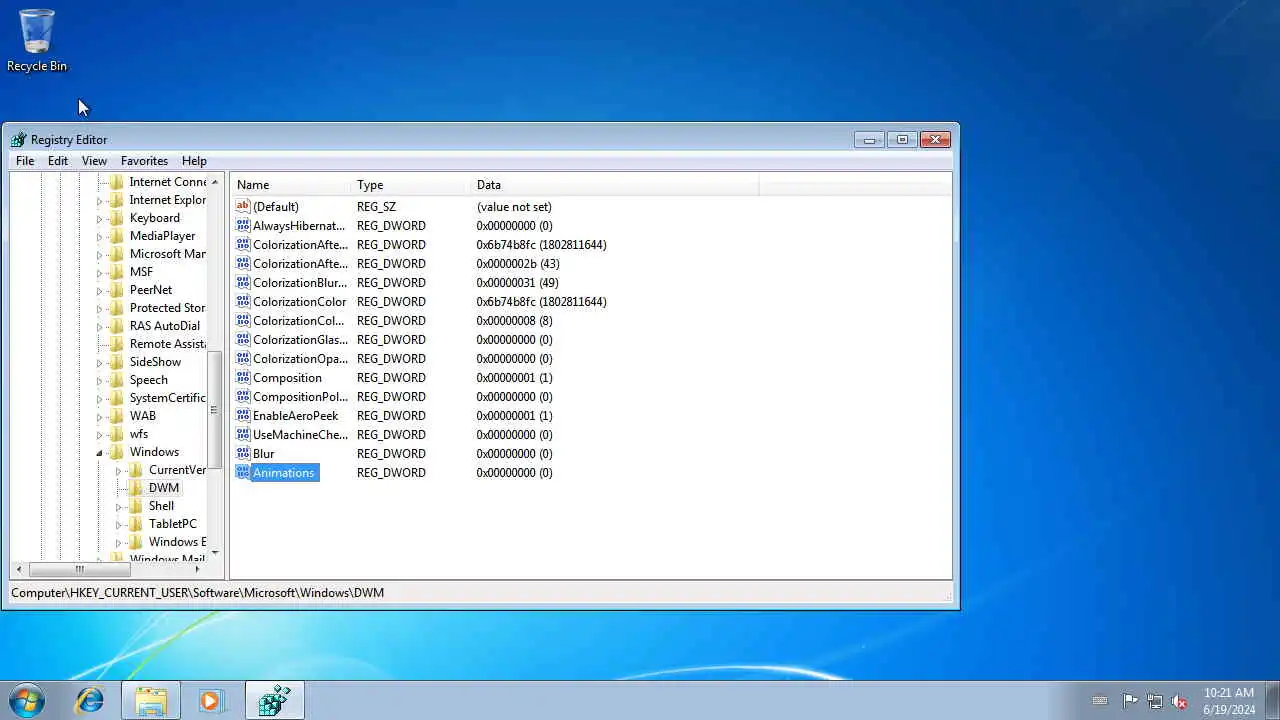
Task: Expand the PeerNet key
Action: coord(99,291)
